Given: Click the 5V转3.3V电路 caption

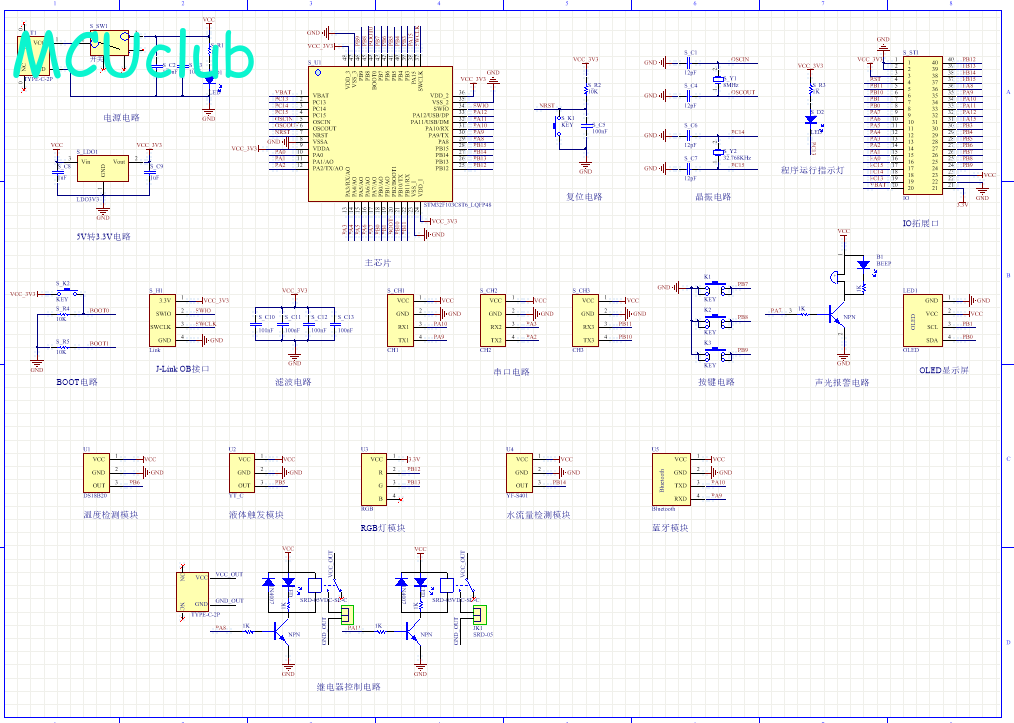Looking at the screenshot, I should 103,237.
